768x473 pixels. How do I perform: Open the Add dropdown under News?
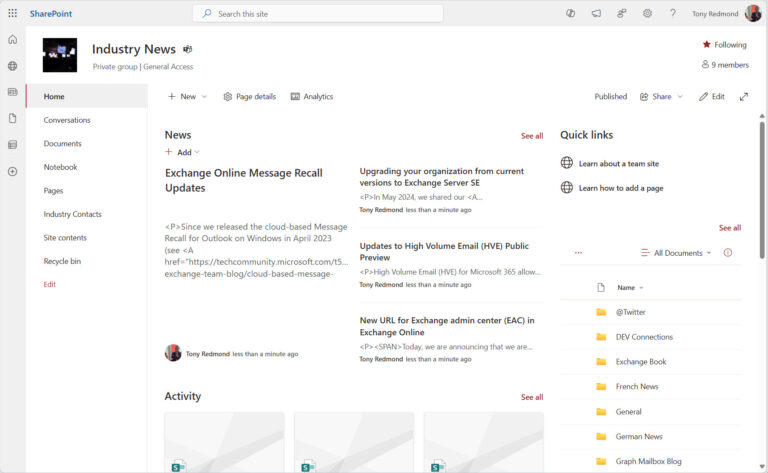[x=182, y=153]
